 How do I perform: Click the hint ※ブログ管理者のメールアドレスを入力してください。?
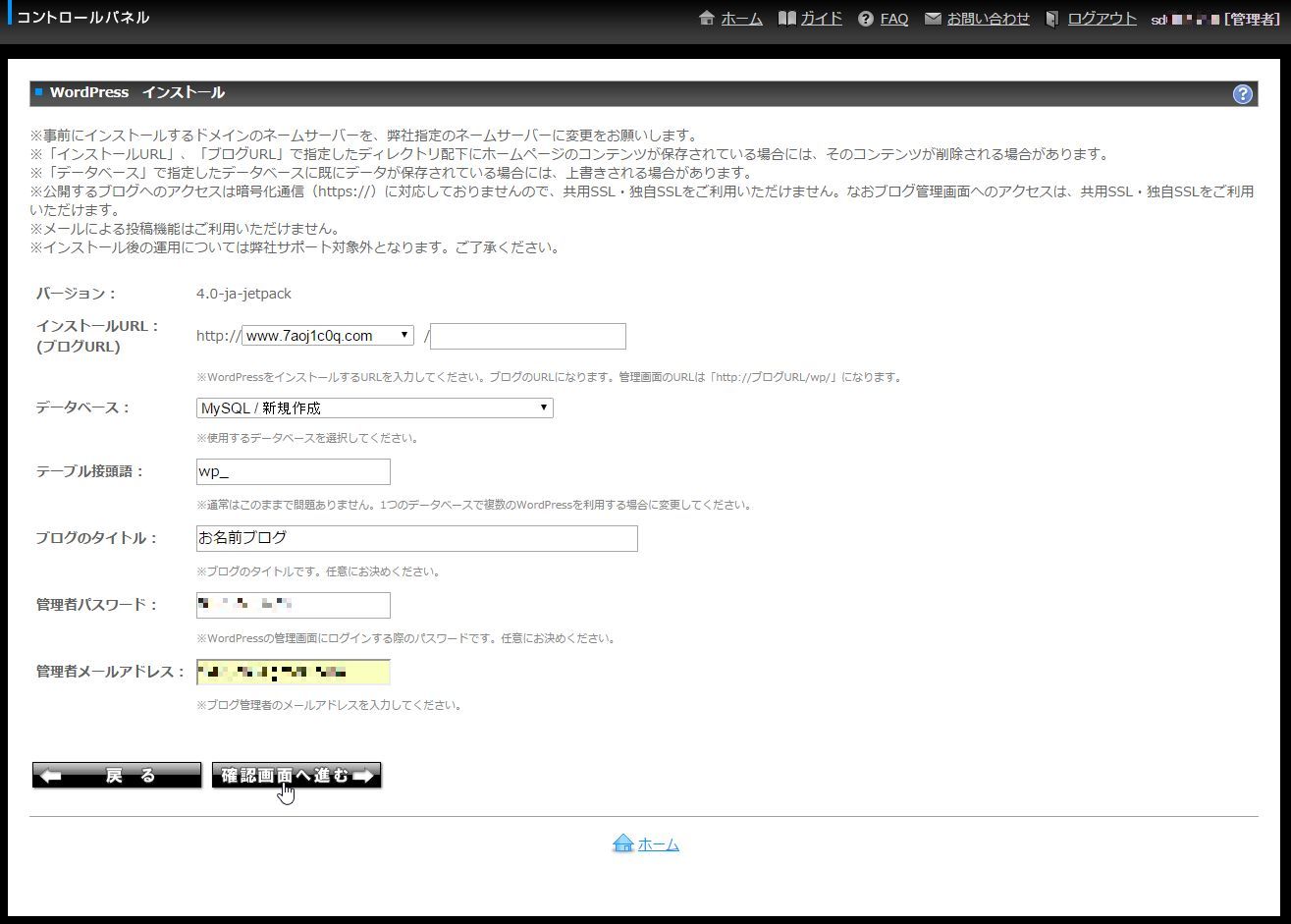329,705
